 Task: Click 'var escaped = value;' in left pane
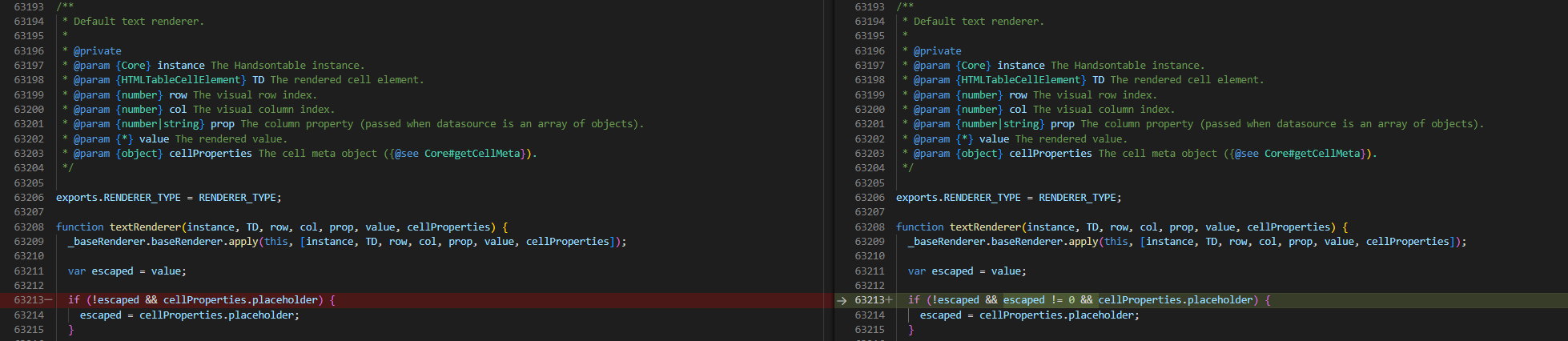tap(127, 271)
